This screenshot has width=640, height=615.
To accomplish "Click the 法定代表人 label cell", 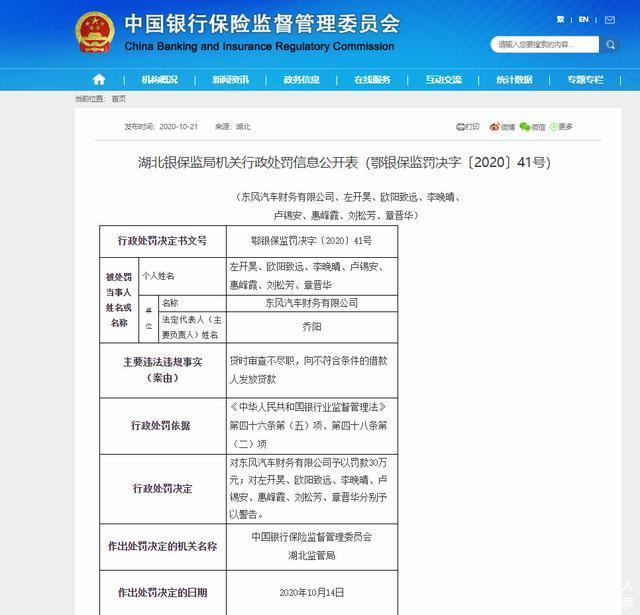I will click(x=192, y=327).
